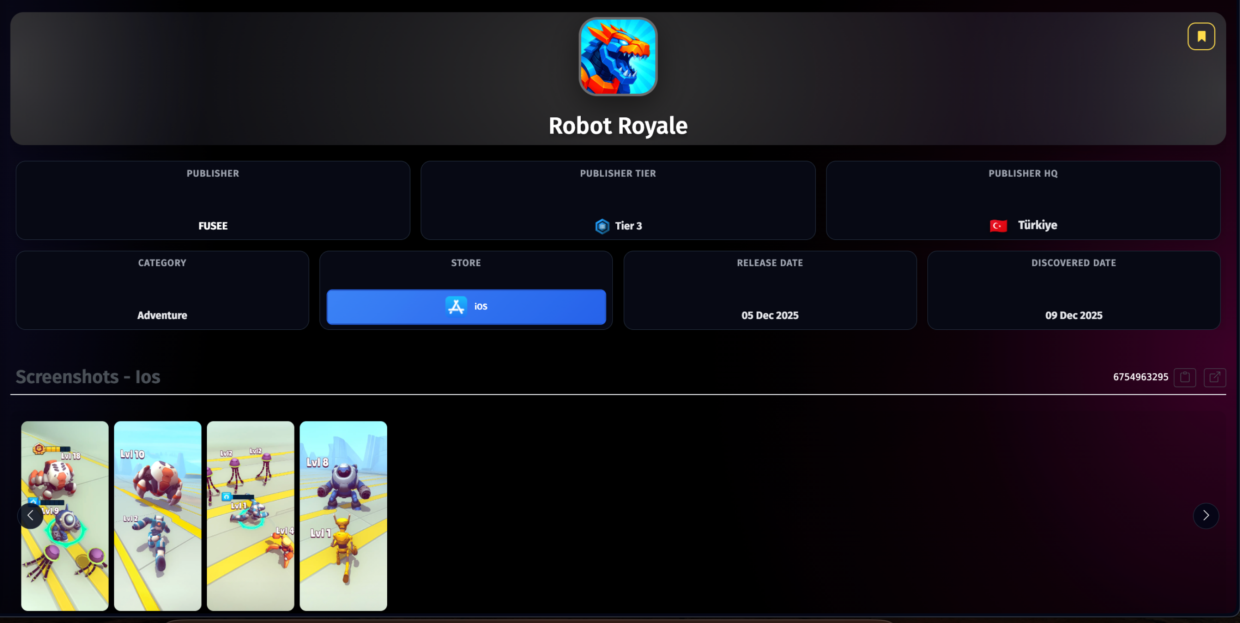Go to next screenshots with right arrow
Image resolution: width=1240 pixels, height=623 pixels.
click(1206, 516)
